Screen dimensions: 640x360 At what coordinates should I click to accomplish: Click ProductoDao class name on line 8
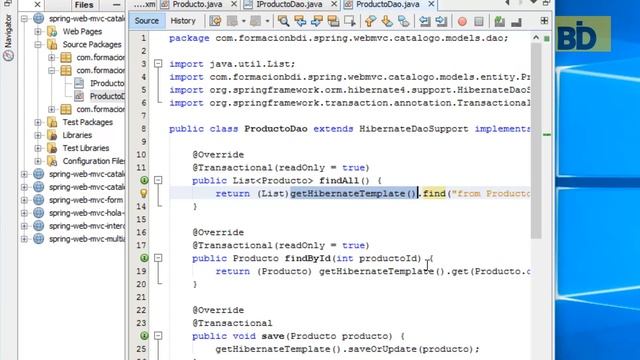pos(276,129)
